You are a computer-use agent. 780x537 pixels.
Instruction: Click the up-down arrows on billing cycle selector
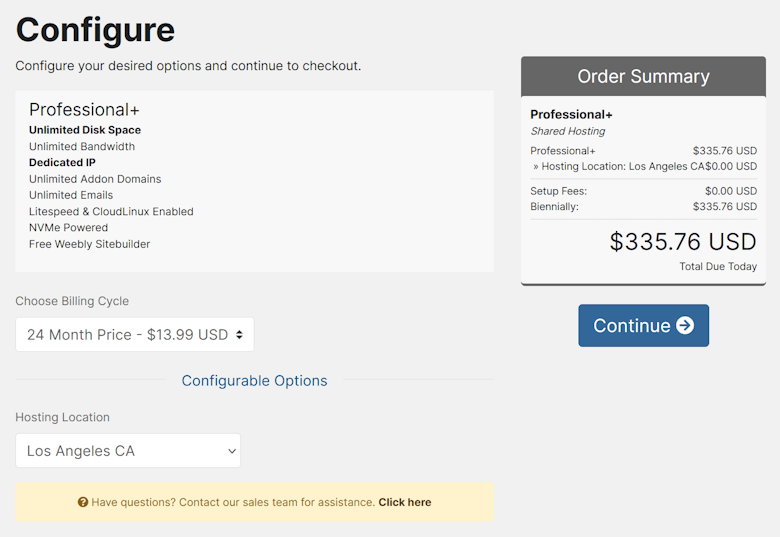pos(239,335)
